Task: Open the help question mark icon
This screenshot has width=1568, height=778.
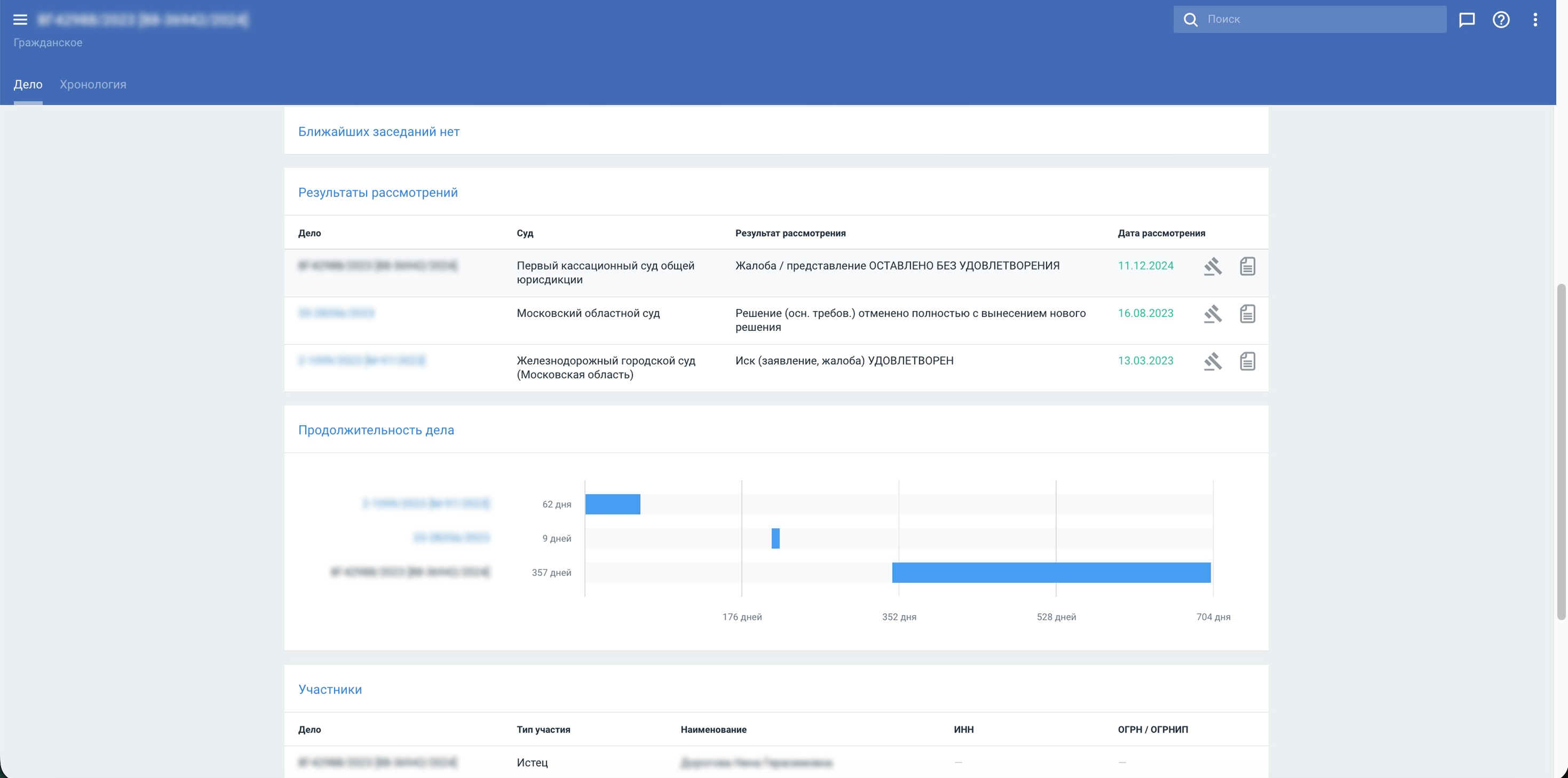Action: 1501,20
